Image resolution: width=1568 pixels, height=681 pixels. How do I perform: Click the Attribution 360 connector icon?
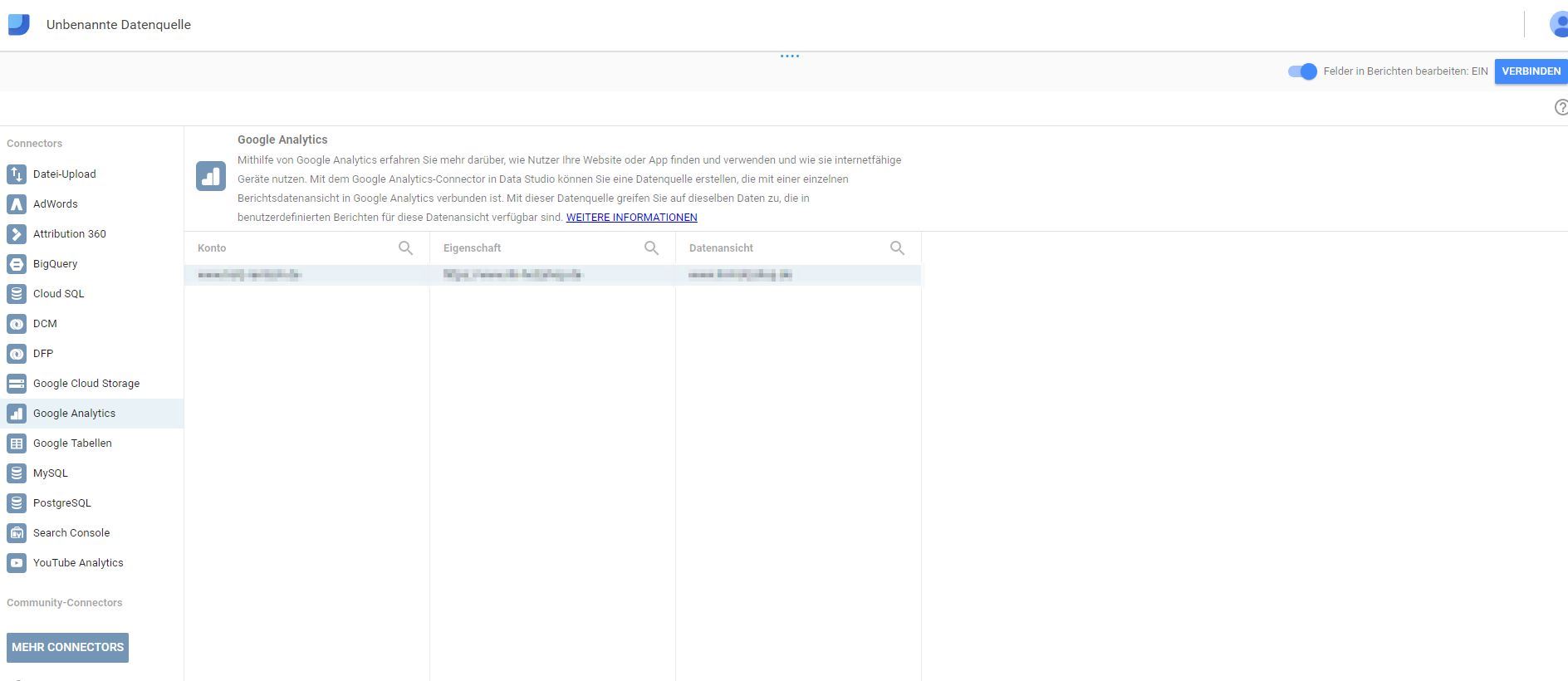[17, 234]
